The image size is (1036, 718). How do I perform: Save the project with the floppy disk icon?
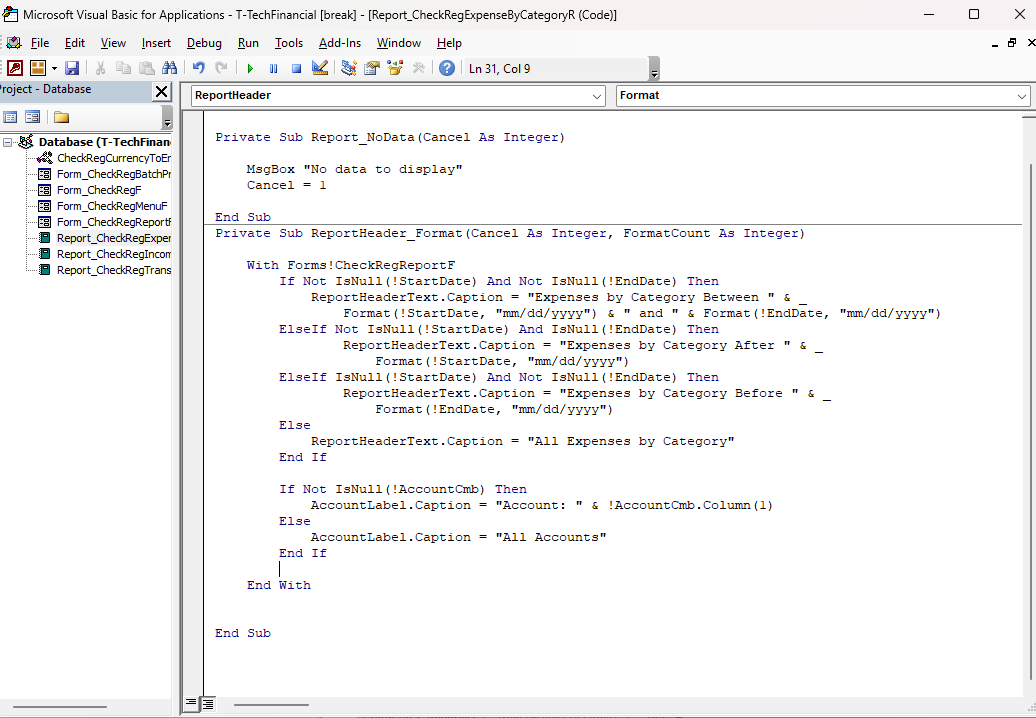[x=72, y=68]
